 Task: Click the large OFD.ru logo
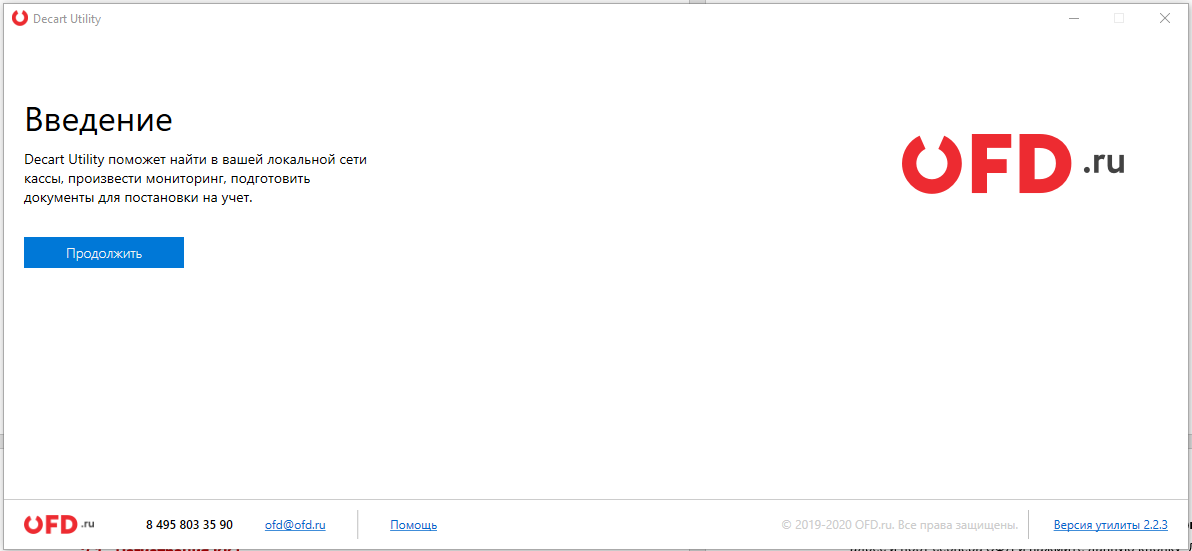(x=1013, y=164)
